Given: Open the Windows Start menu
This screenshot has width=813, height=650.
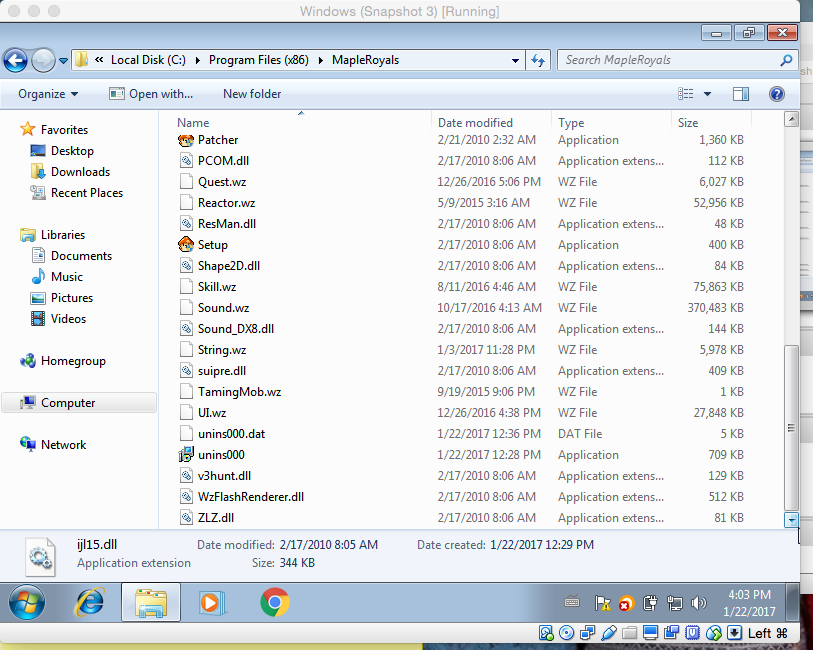Looking at the screenshot, I should click(27, 602).
